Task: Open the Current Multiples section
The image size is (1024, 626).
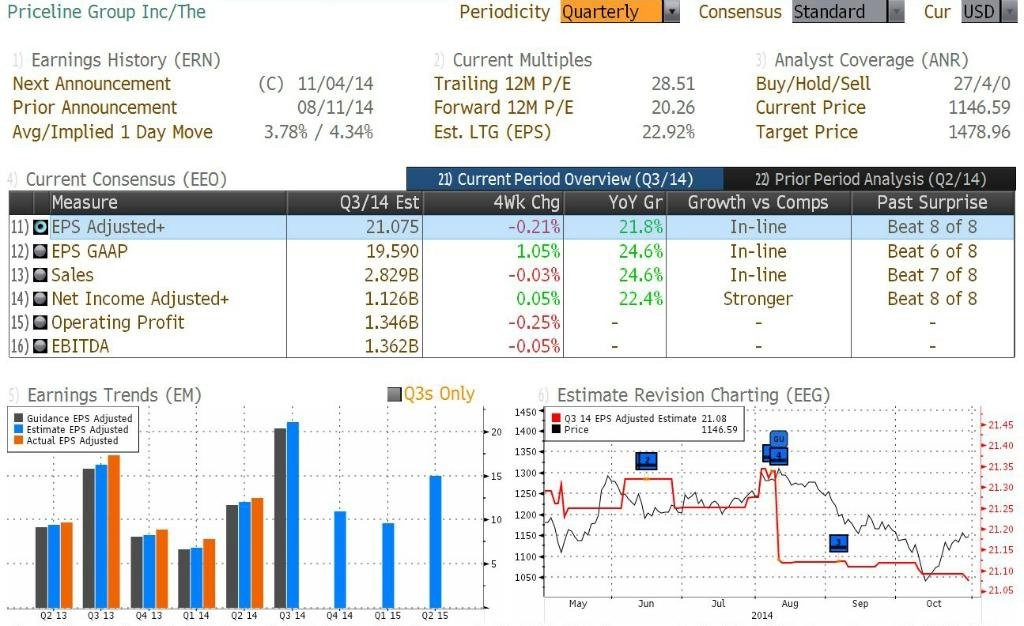Action: point(522,60)
